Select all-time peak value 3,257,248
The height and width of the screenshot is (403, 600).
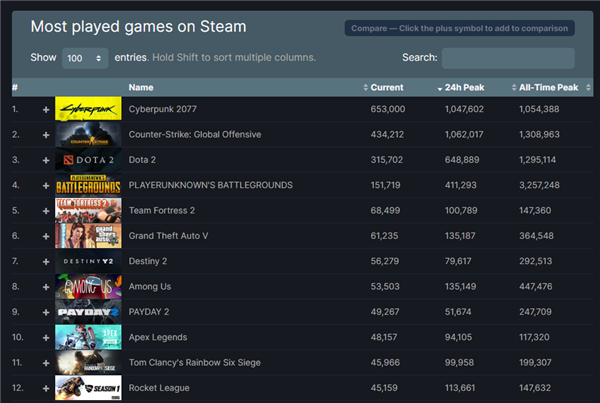pos(539,185)
